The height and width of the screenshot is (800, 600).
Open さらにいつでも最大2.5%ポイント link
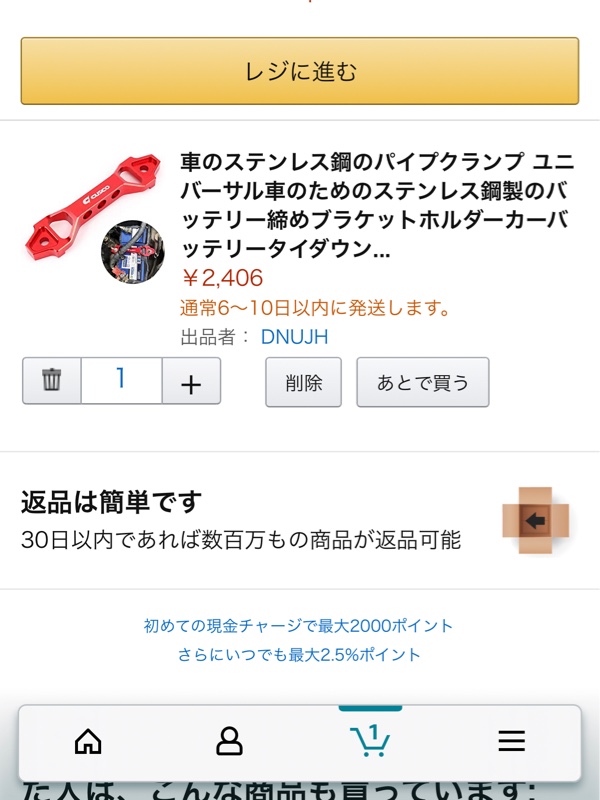tap(299, 655)
